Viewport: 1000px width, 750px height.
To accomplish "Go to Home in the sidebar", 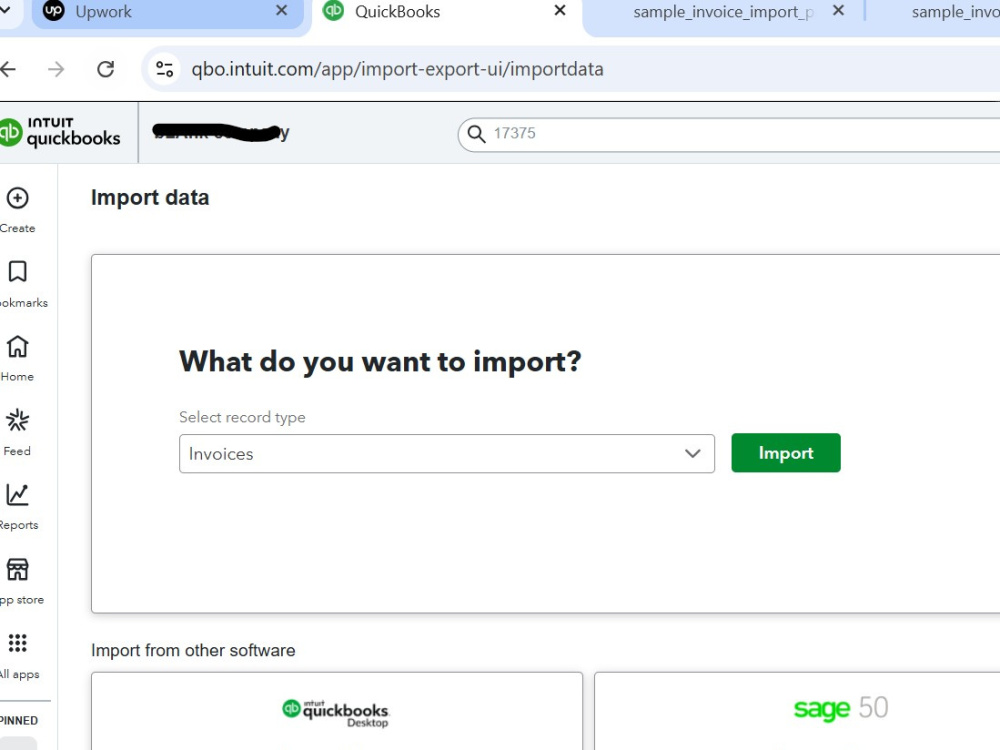I will click(x=17, y=358).
